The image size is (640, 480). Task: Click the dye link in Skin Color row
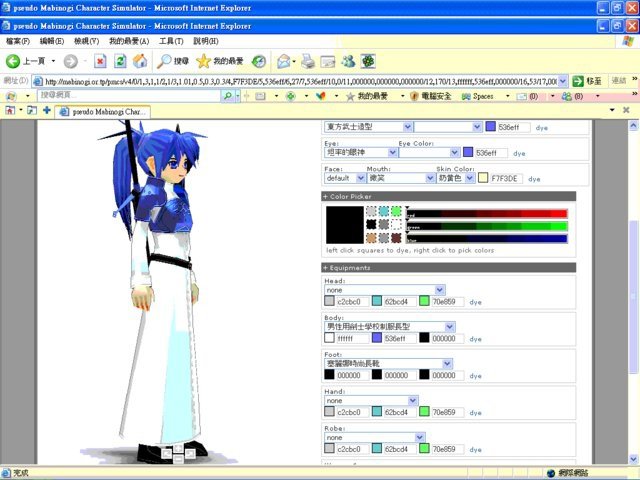[534, 179]
